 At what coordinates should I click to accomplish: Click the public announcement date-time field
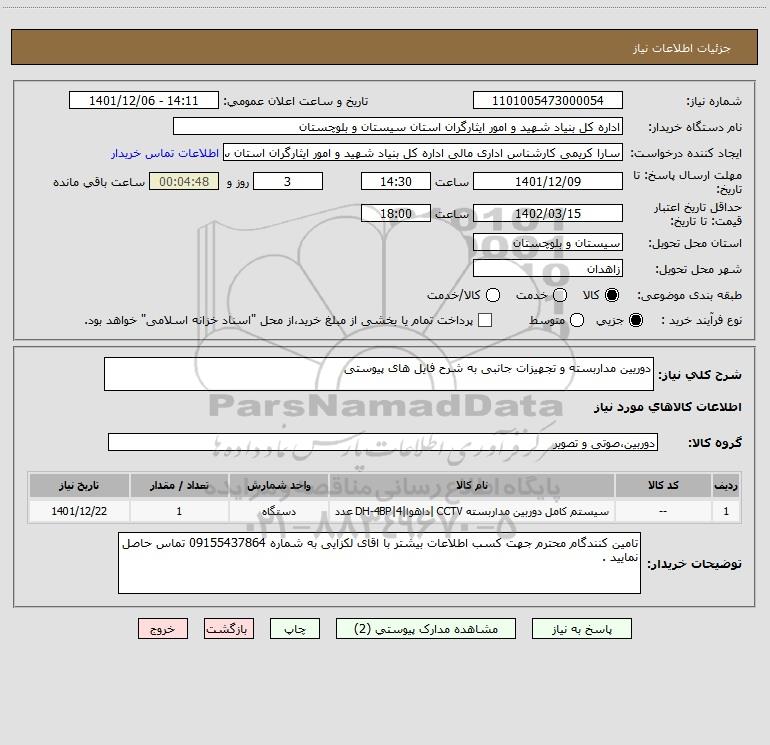point(144,101)
